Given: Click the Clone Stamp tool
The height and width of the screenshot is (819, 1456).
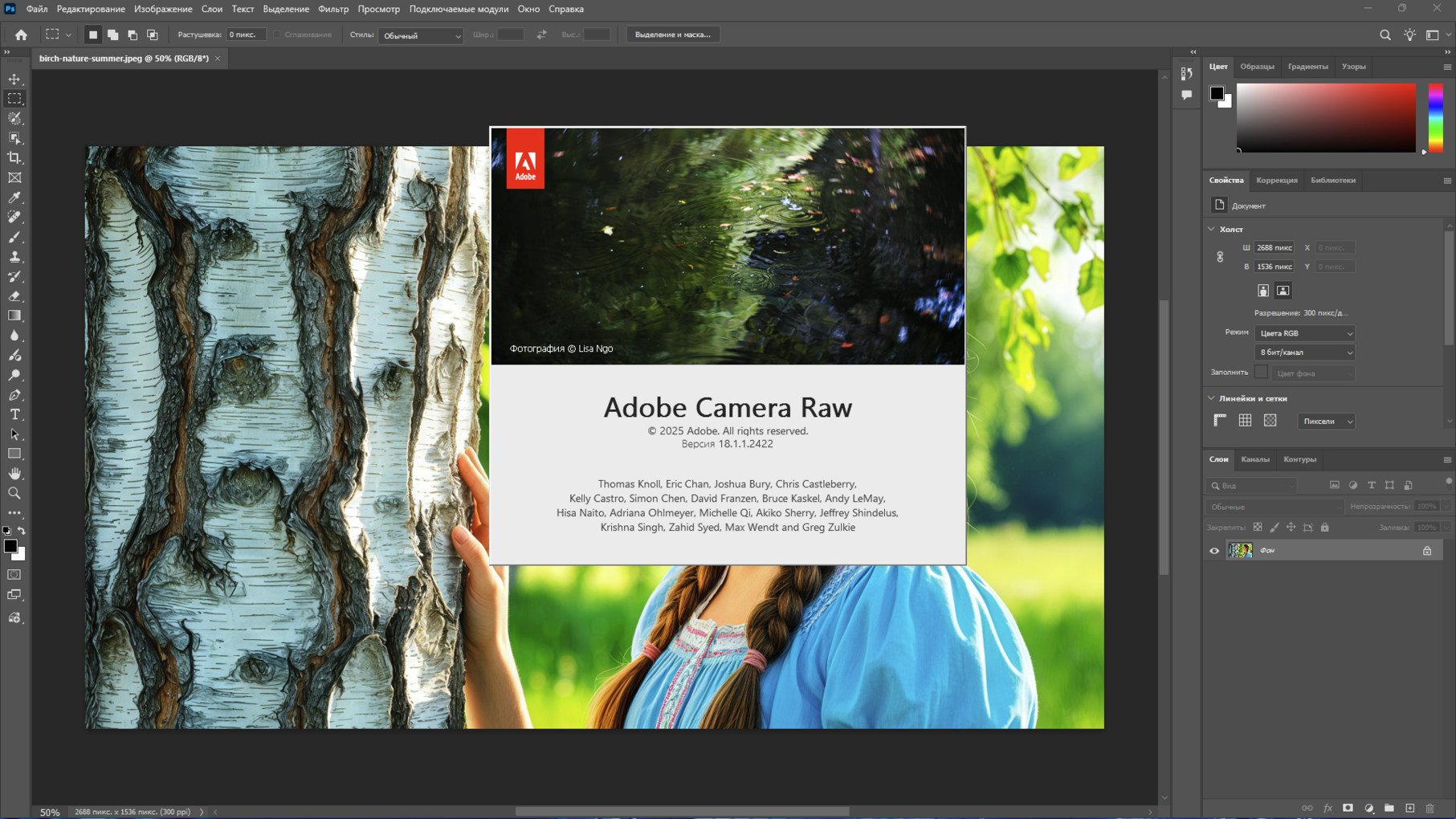Looking at the screenshot, I should pyautogui.click(x=14, y=257).
